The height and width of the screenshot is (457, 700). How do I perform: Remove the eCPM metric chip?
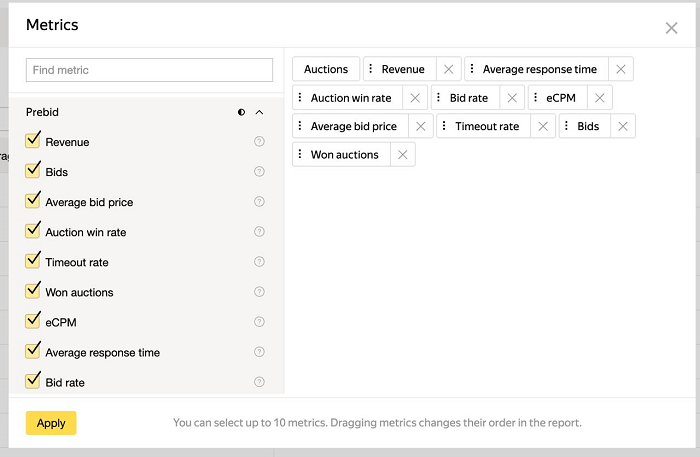(x=599, y=98)
